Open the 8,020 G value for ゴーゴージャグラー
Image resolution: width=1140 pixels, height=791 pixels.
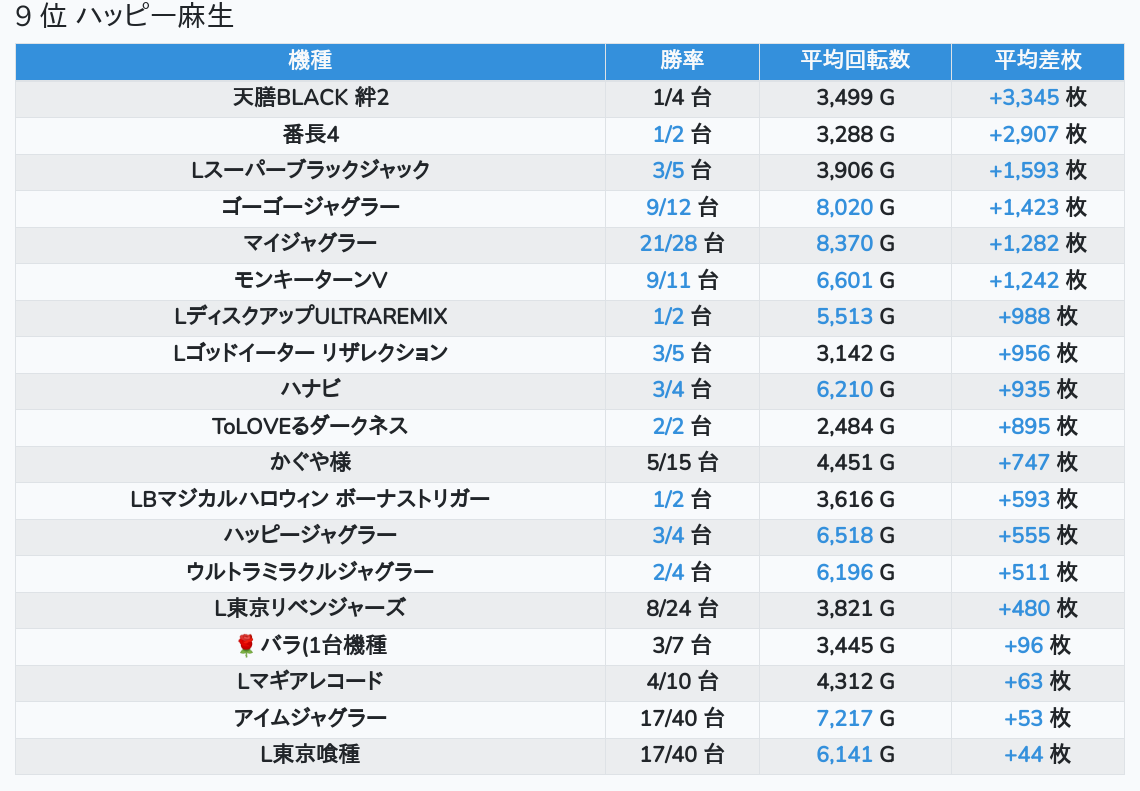845,207
